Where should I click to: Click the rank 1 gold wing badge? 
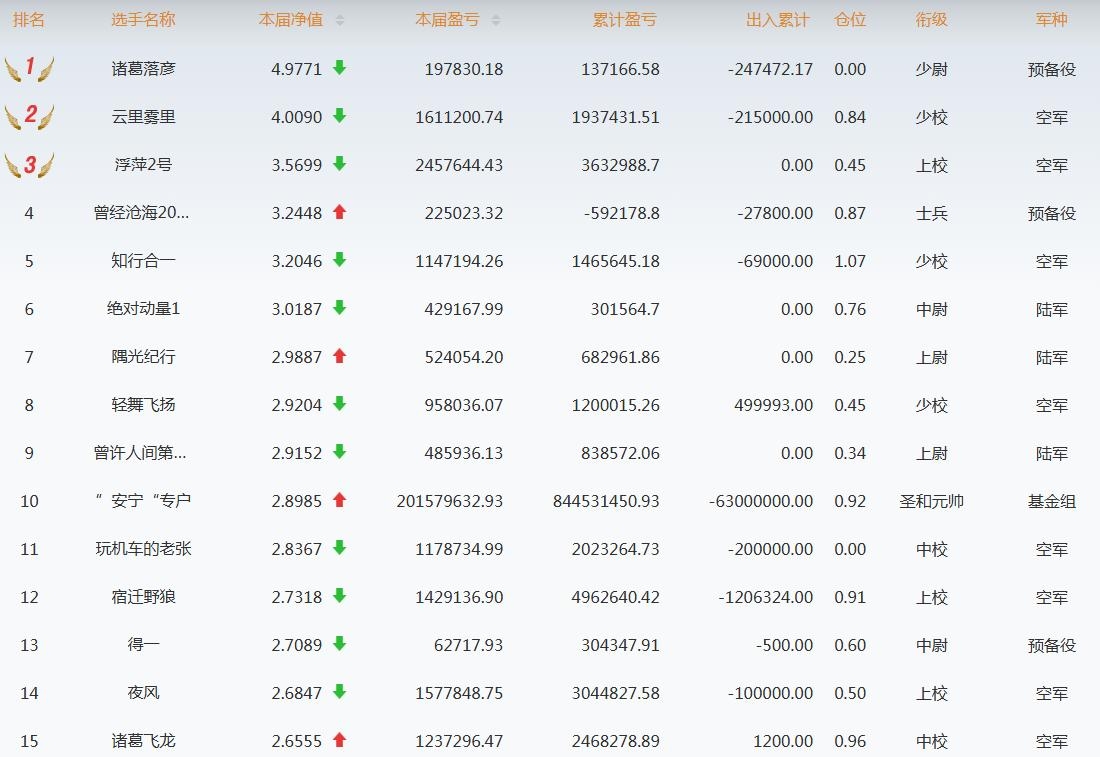tap(29, 68)
